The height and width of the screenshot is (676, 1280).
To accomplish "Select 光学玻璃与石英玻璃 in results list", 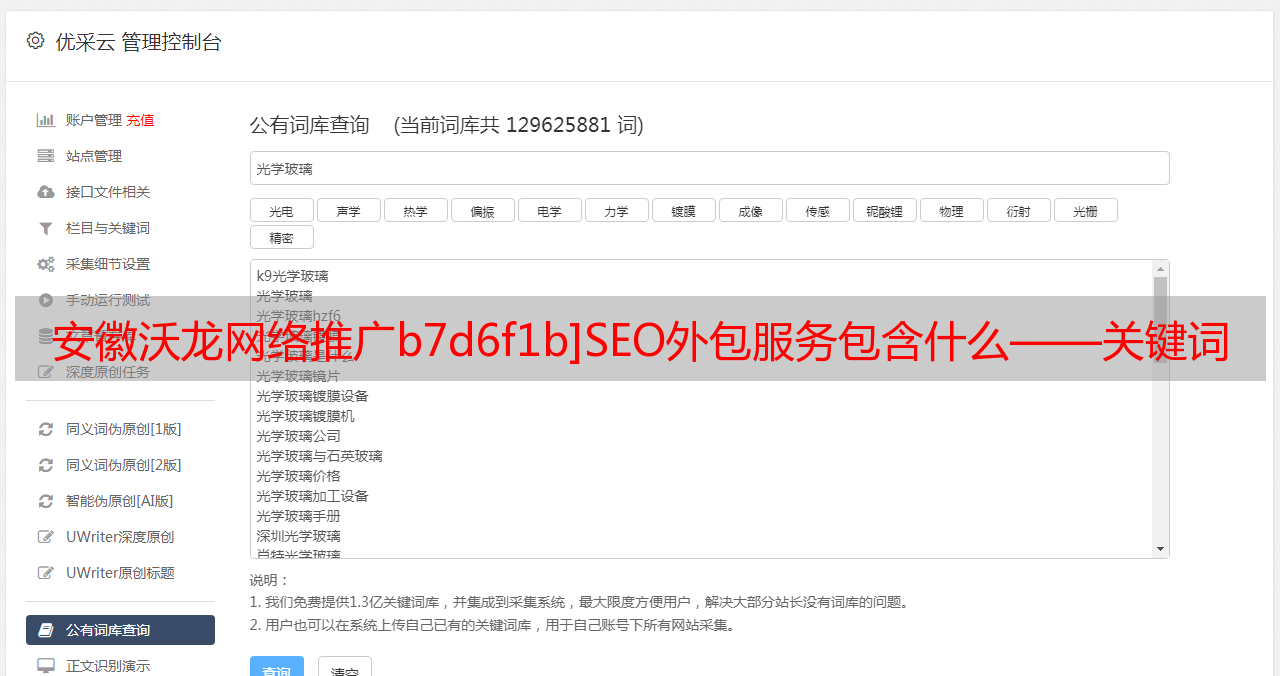I will click(319, 456).
